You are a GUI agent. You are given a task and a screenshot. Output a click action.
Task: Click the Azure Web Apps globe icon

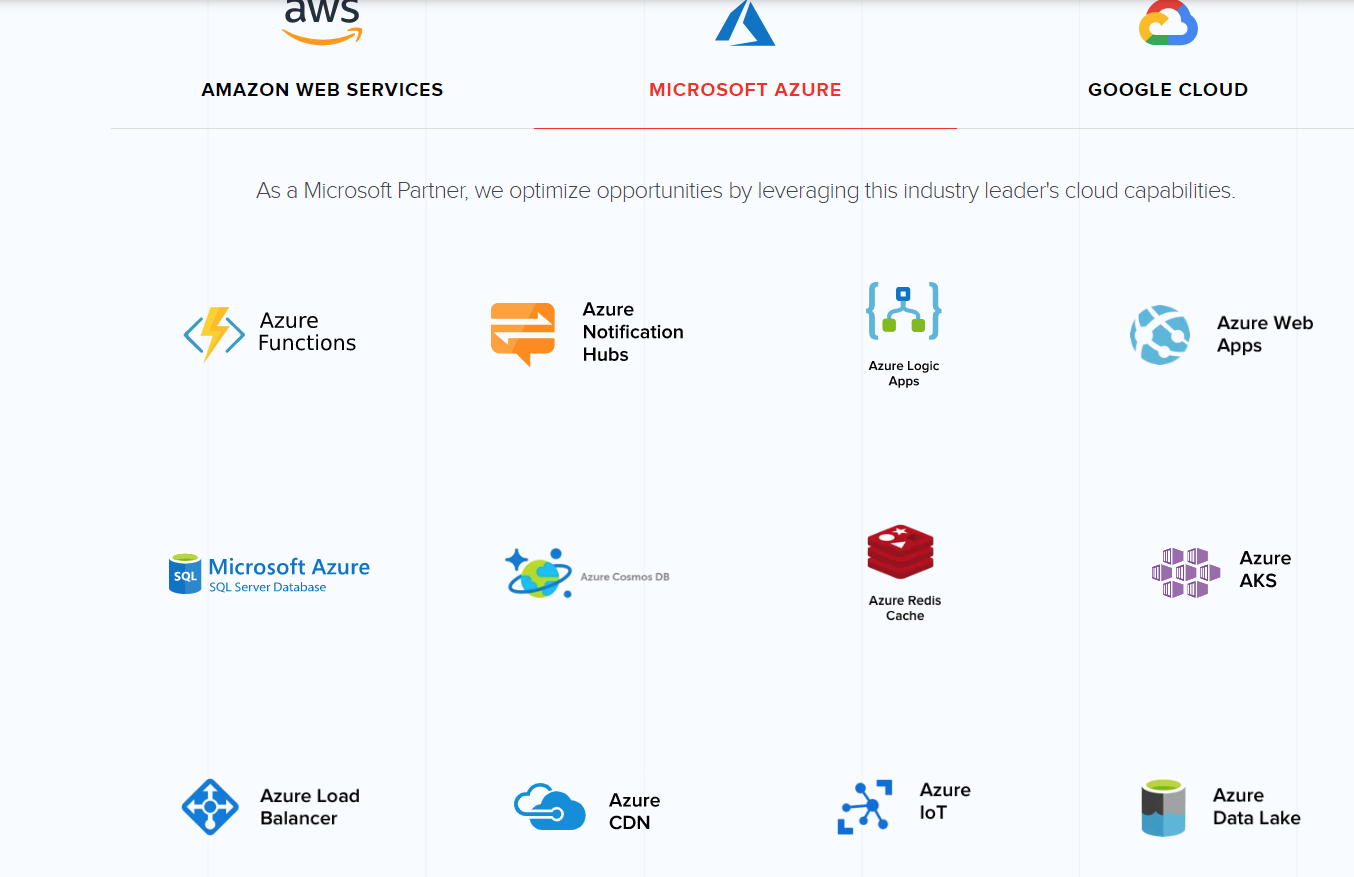coord(1160,335)
